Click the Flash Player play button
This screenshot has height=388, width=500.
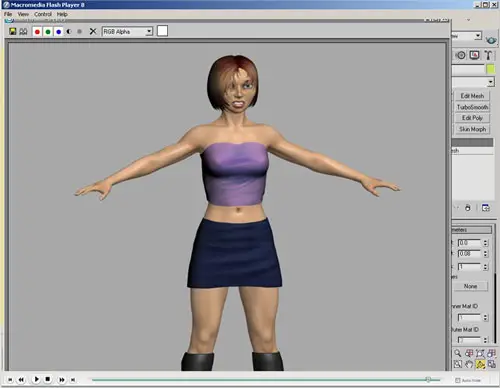coord(36,379)
